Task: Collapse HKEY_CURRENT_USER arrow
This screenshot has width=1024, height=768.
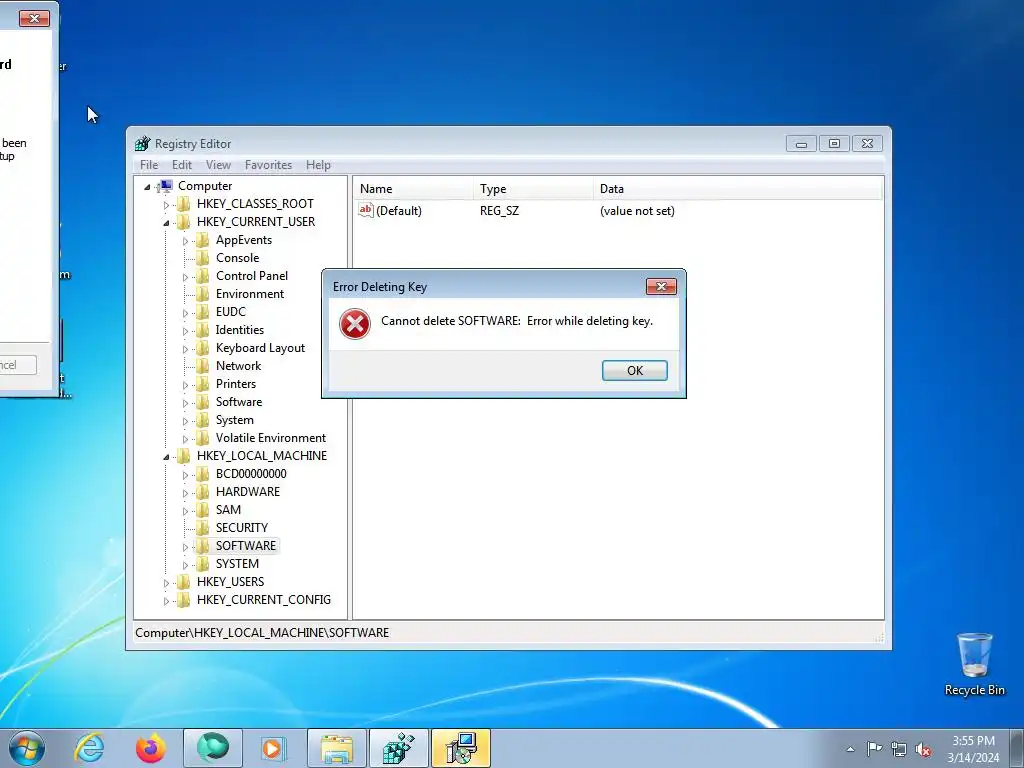Action: [166, 223]
